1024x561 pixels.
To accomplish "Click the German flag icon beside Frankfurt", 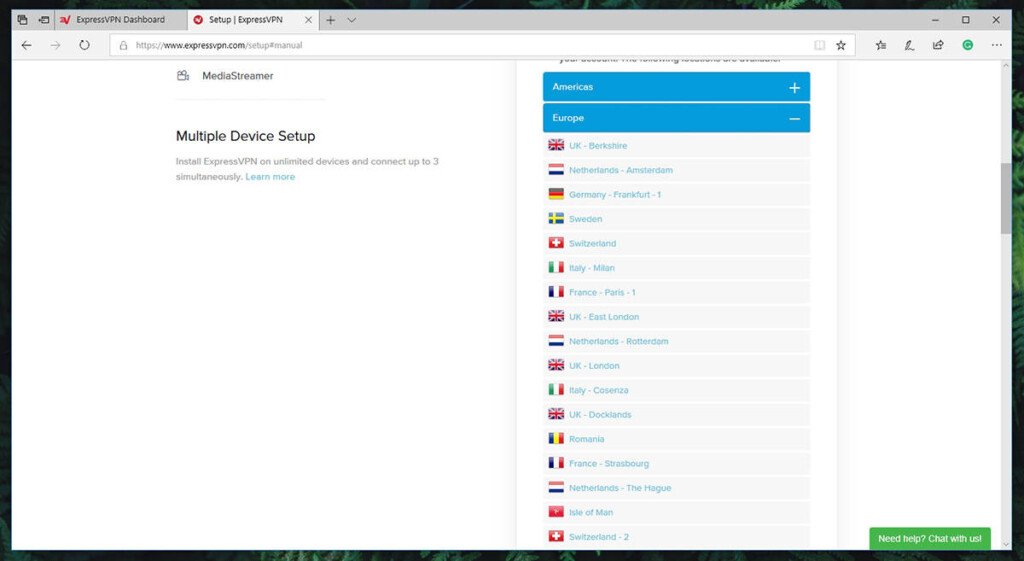I will coord(556,194).
